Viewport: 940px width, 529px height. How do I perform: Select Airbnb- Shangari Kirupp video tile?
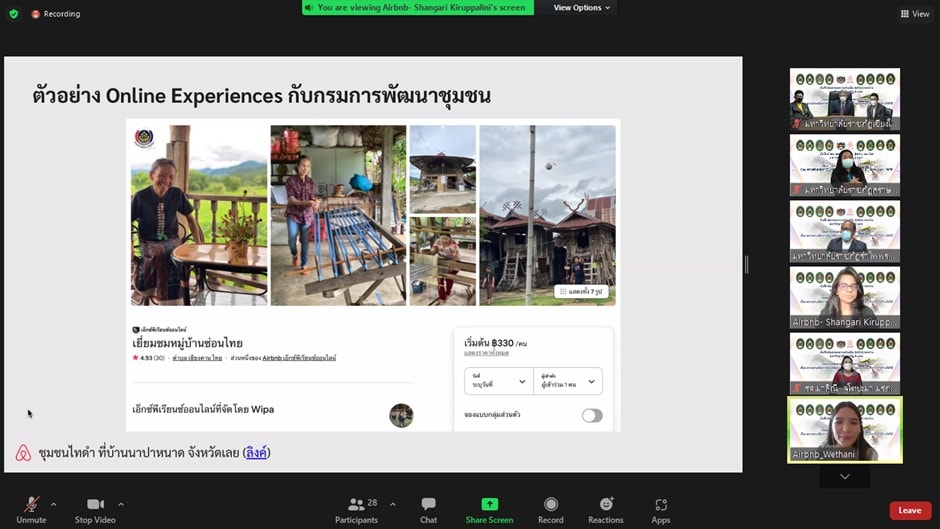845,297
